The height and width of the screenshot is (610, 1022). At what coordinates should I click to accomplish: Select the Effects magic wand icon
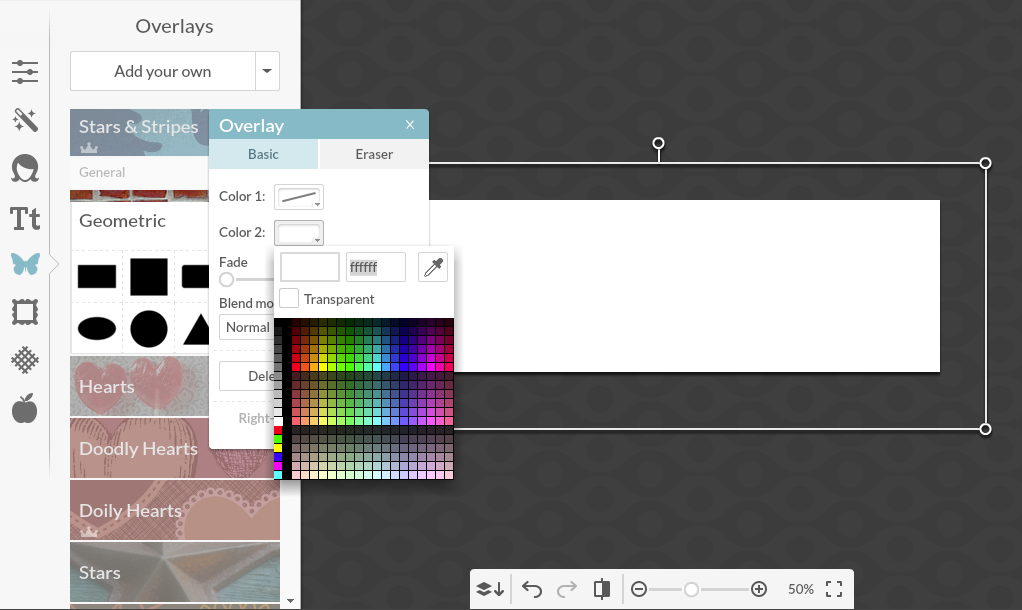(x=25, y=121)
